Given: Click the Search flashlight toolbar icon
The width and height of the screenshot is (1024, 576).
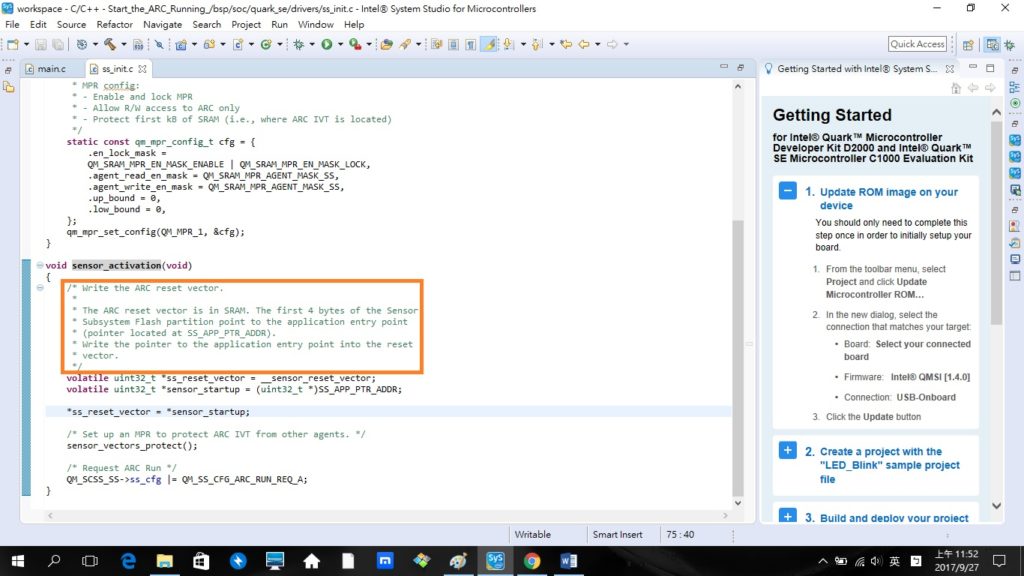Looking at the screenshot, I should (405, 44).
